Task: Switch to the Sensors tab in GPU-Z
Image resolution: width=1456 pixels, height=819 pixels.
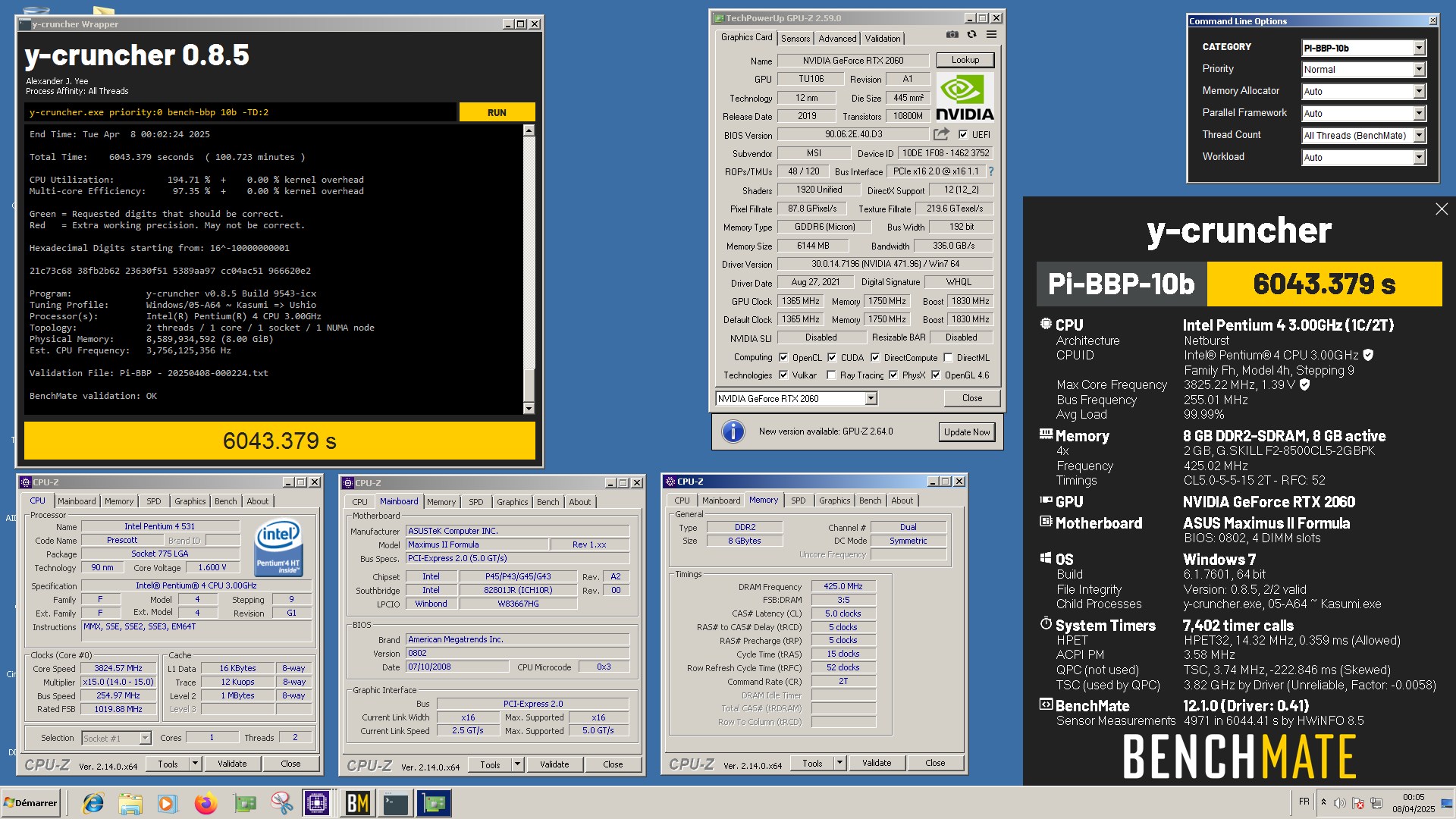Action: coord(795,38)
